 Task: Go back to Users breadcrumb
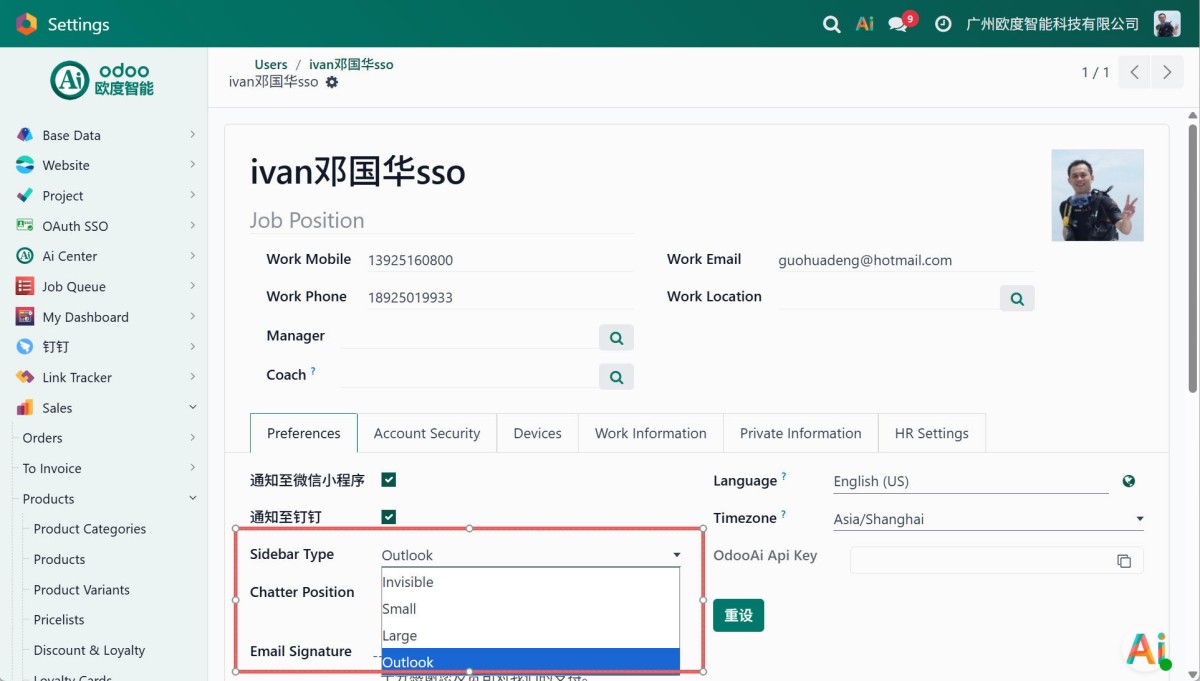click(271, 64)
